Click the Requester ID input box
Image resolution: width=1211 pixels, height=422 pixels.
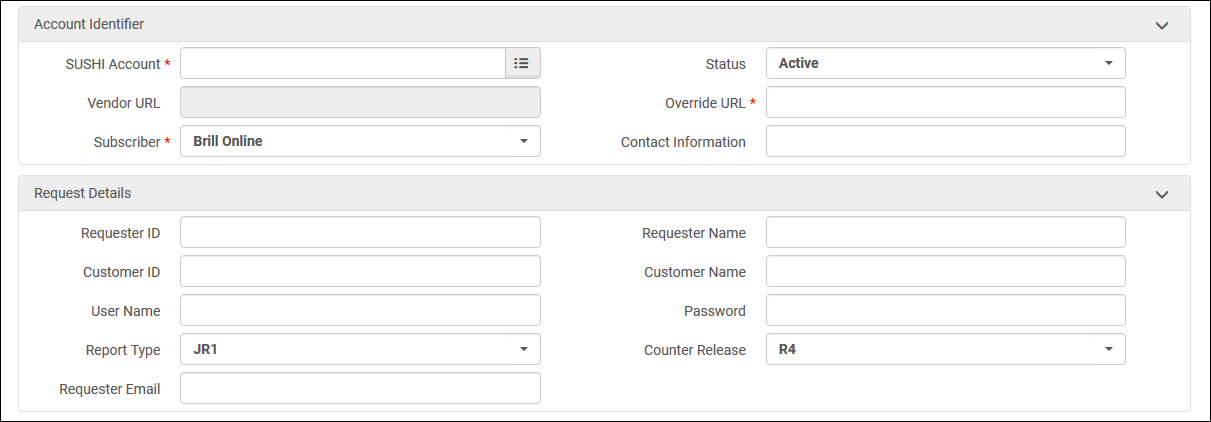click(x=360, y=232)
